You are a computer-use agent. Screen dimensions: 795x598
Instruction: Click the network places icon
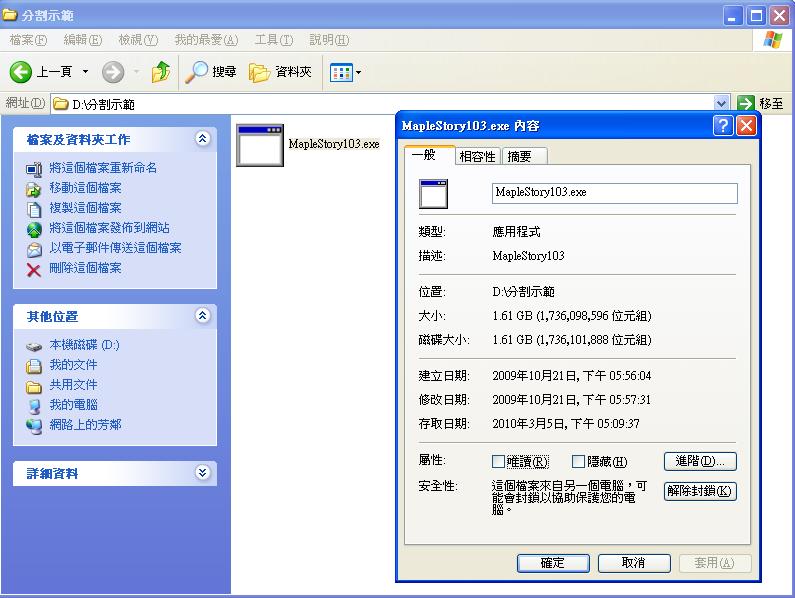(x=34, y=426)
